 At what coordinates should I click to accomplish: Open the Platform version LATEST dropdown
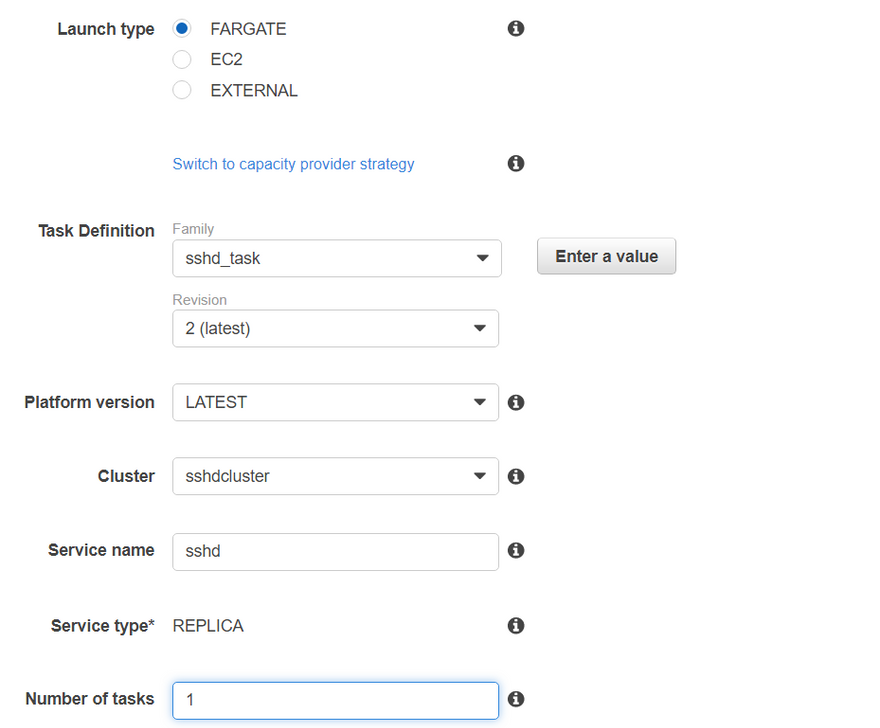(335, 402)
